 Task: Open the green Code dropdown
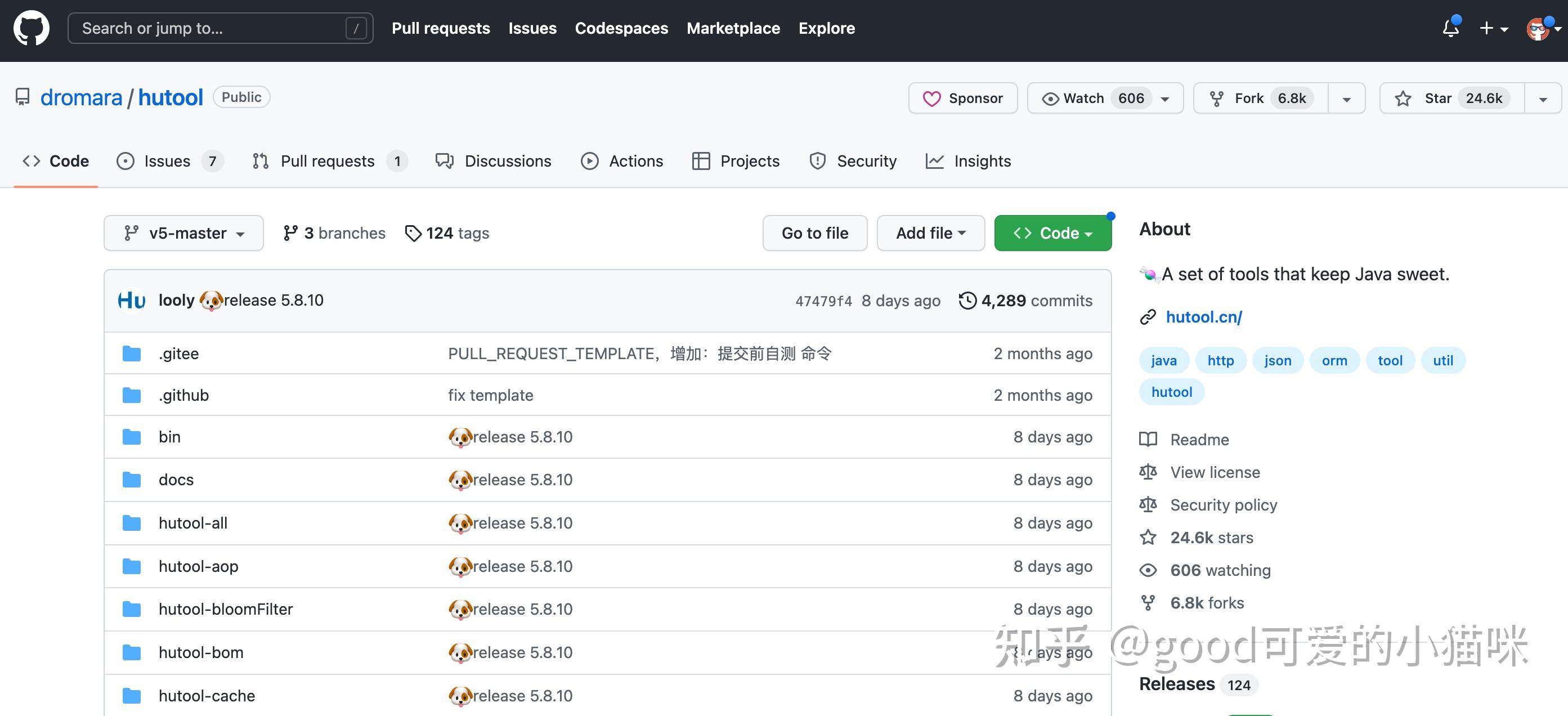(x=1052, y=232)
